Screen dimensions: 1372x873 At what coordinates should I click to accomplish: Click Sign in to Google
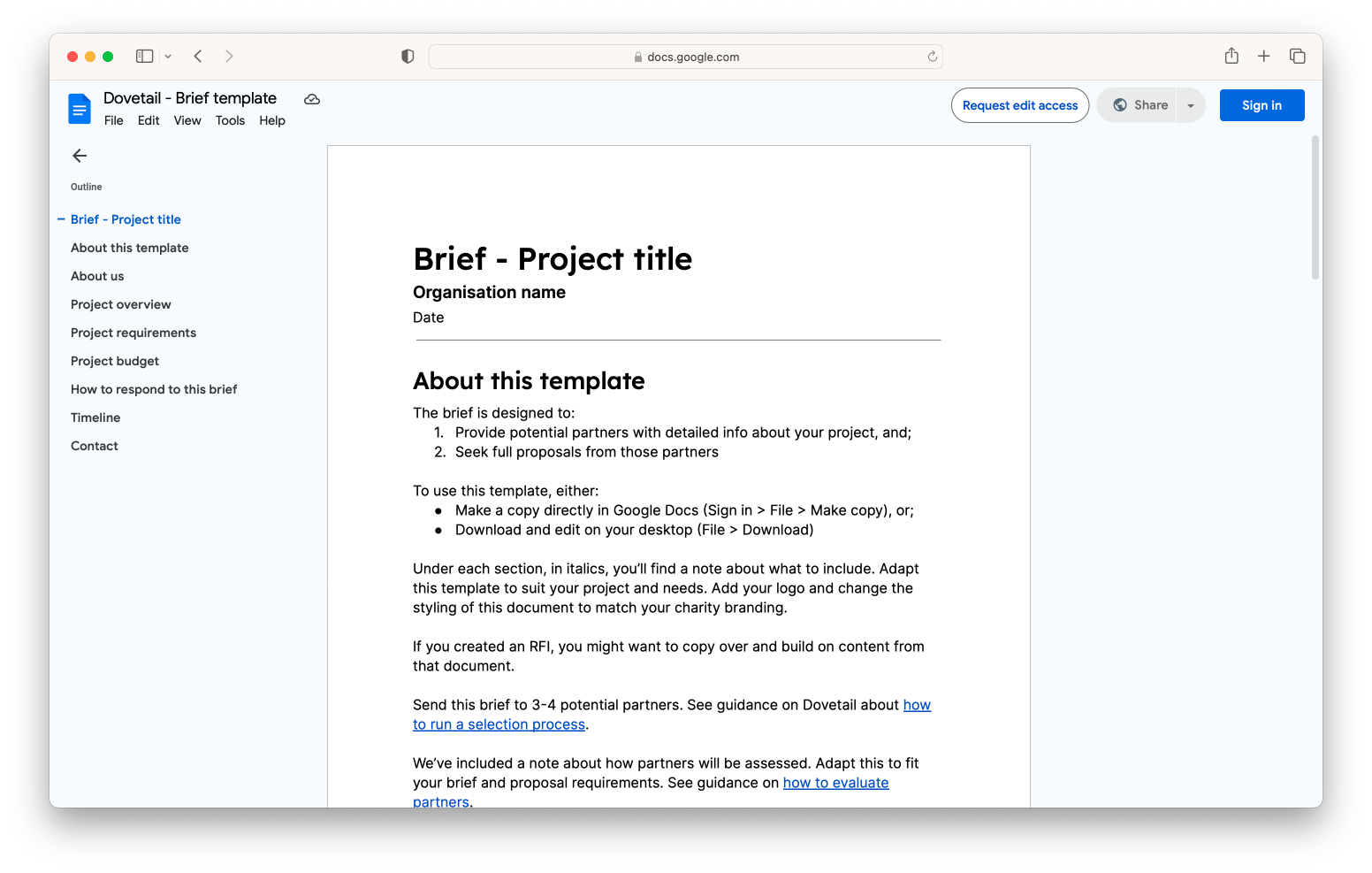coord(1261,104)
